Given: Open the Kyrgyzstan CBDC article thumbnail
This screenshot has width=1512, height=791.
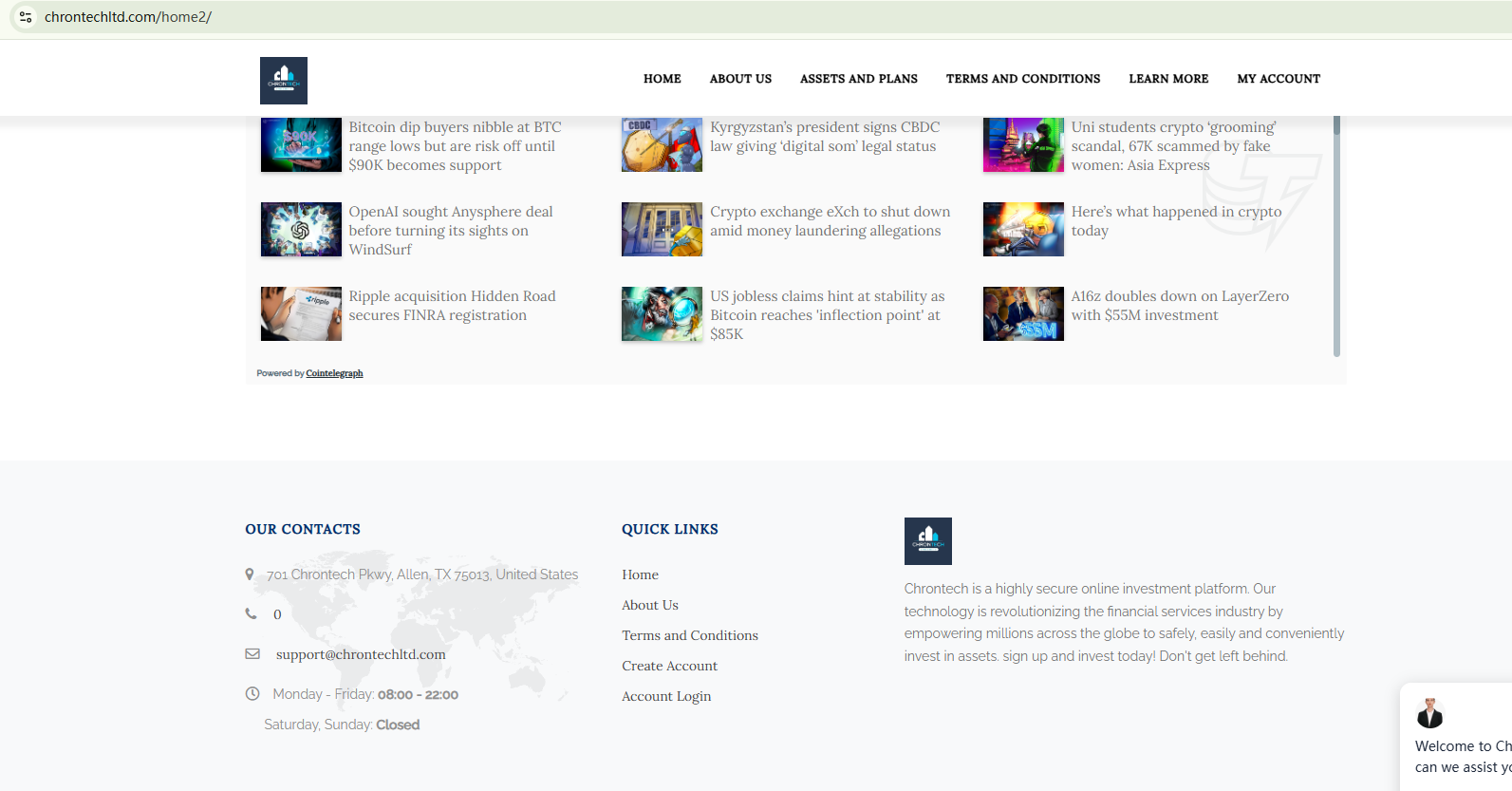Looking at the screenshot, I should pyautogui.click(x=662, y=144).
